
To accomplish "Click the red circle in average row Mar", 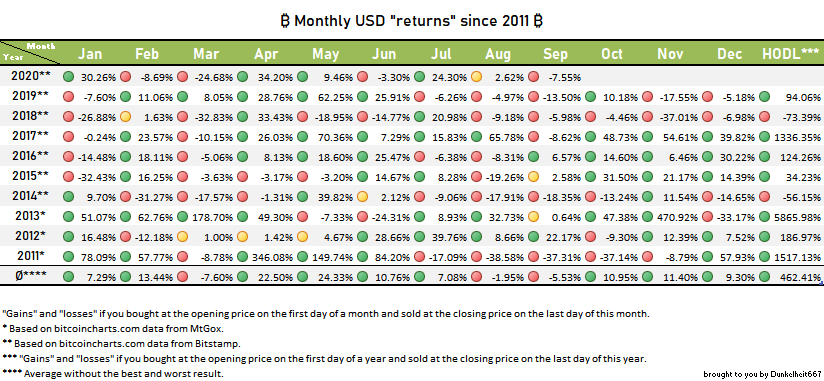I will 182,276.
